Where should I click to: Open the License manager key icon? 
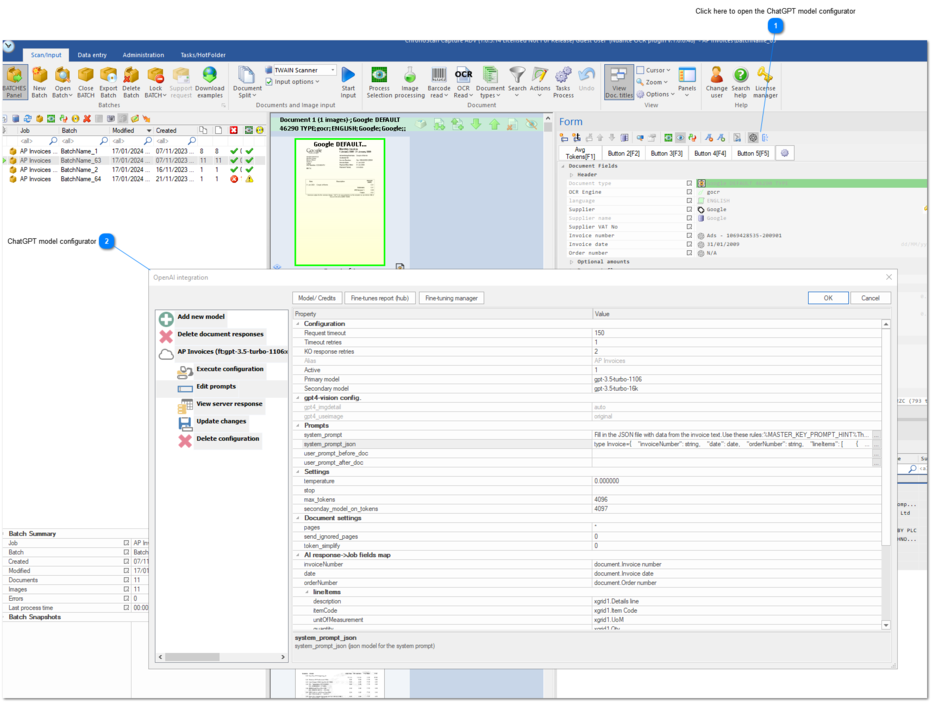765,76
